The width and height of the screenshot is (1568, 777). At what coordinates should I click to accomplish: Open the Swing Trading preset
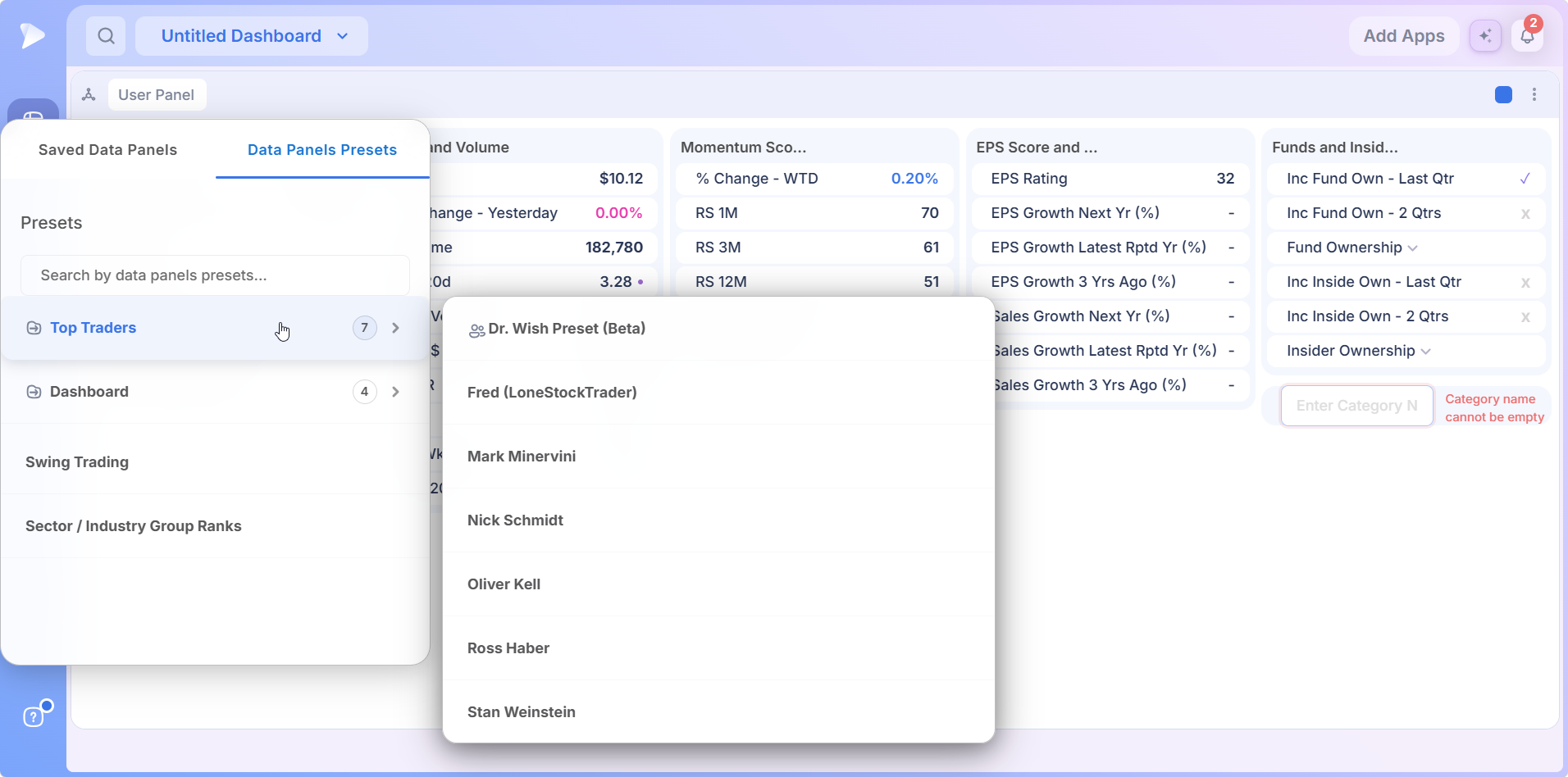(215, 462)
